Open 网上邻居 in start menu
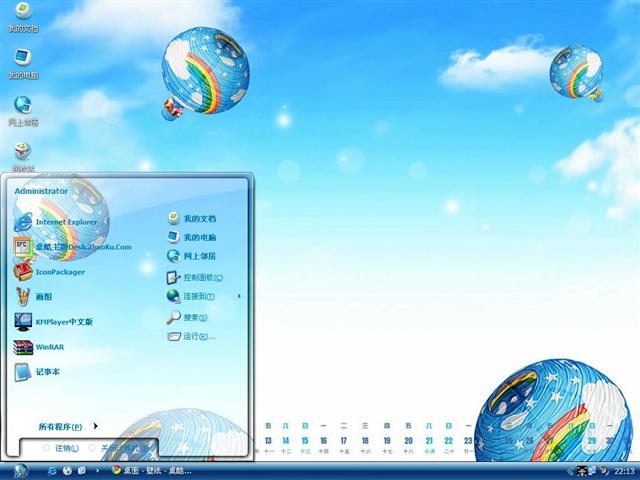The width and height of the screenshot is (640, 480). 191,256
